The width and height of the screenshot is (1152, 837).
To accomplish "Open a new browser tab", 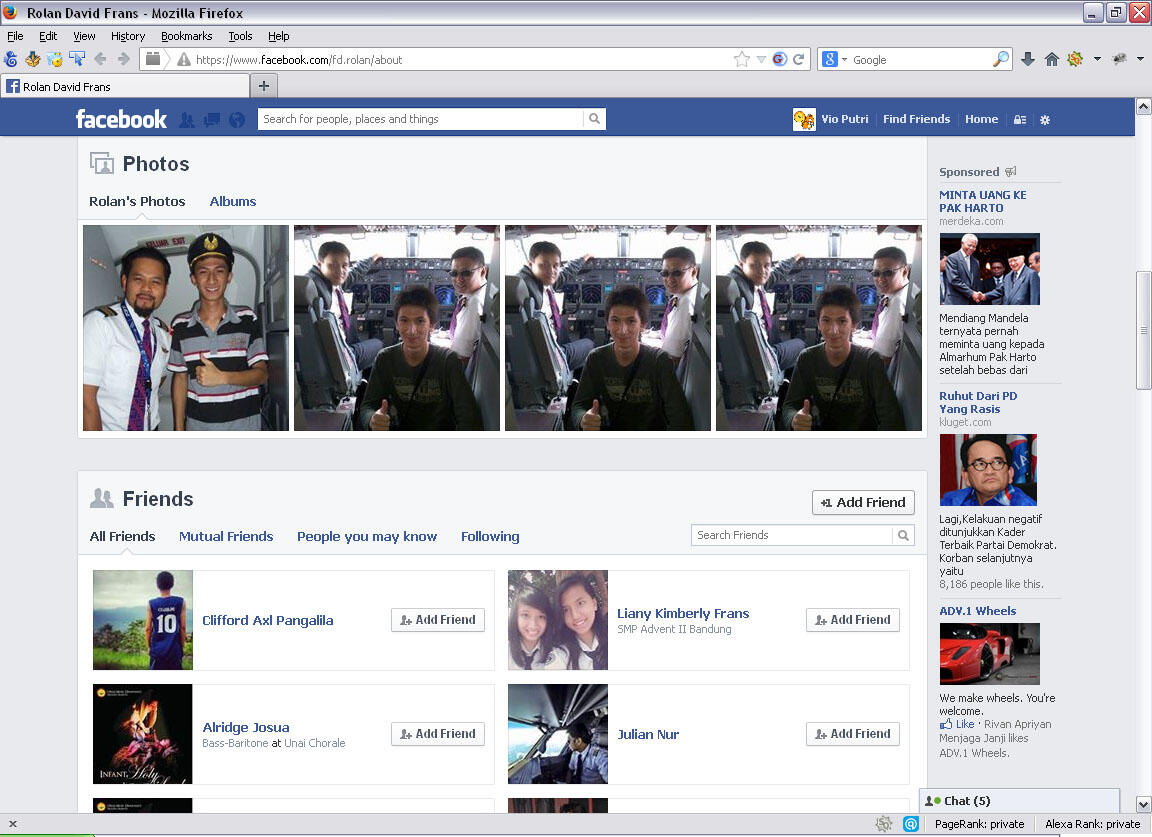I will (264, 87).
